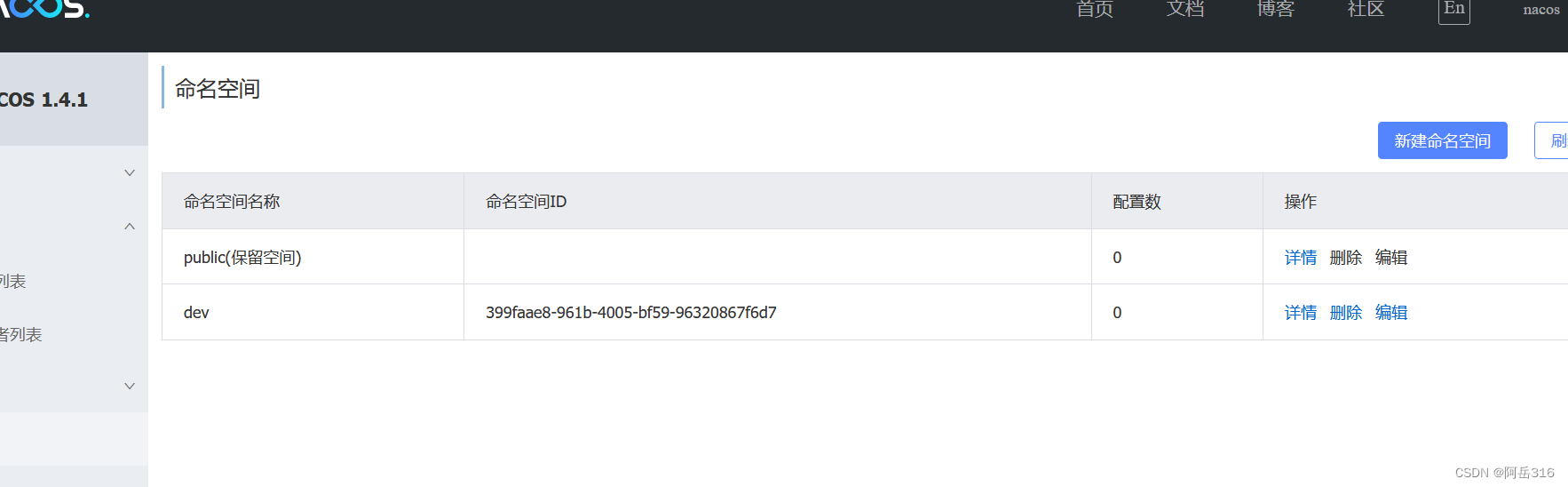
Task: Open the 社区 navigation item
Action: coord(1366,9)
